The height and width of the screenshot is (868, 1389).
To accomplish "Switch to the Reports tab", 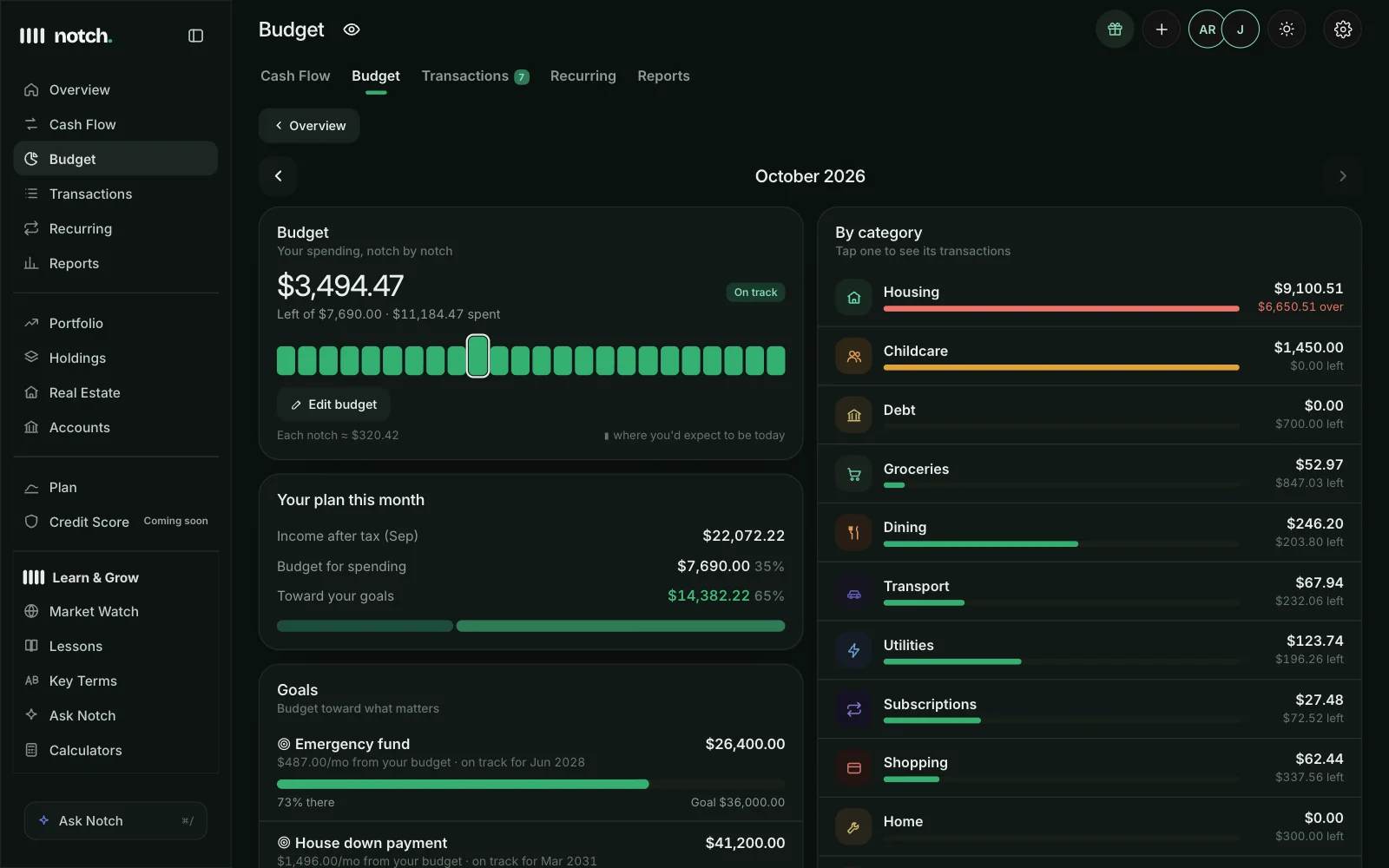I will 663,76.
